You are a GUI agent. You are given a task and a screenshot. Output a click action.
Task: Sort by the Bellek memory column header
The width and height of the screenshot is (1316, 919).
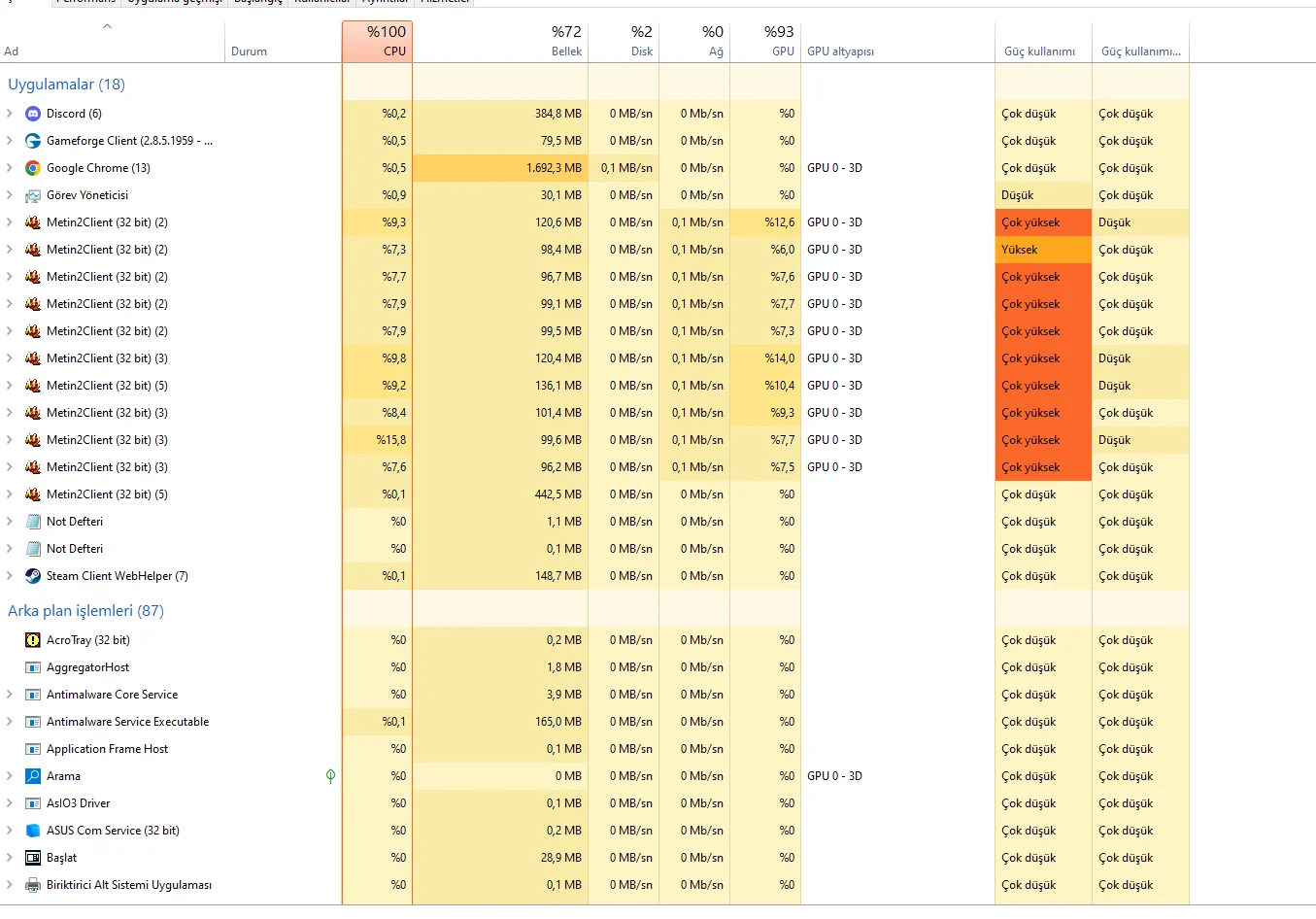point(500,42)
